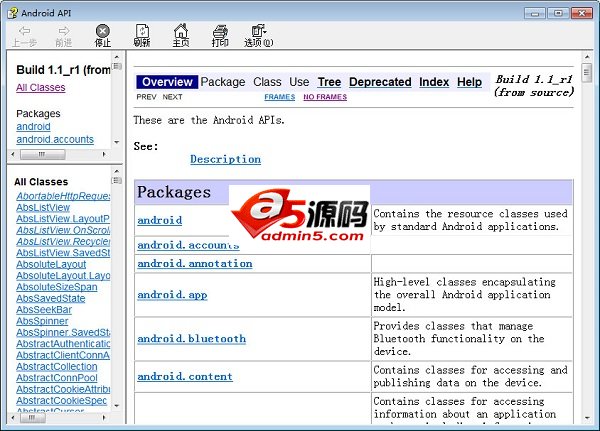The width and height of the screenshot is (600, 431).
Task: Open the AbsoluteLayout.Layo class link
Action: click(63, 276)
